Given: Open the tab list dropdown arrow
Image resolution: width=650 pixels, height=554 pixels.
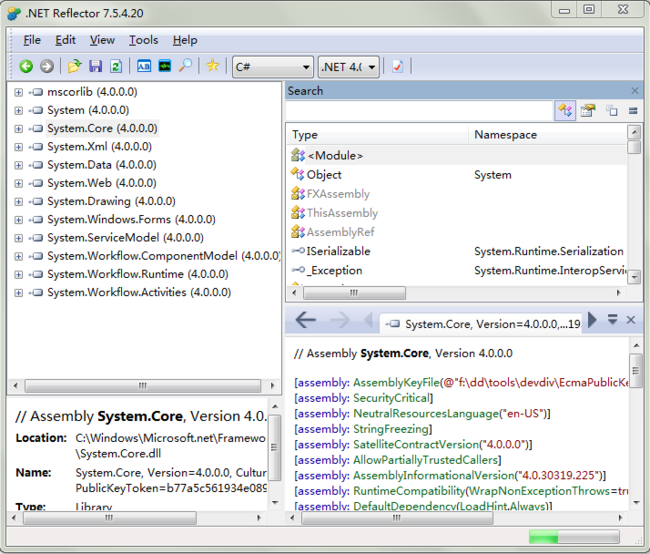Looking at the screenshot, I should (612, 319).
